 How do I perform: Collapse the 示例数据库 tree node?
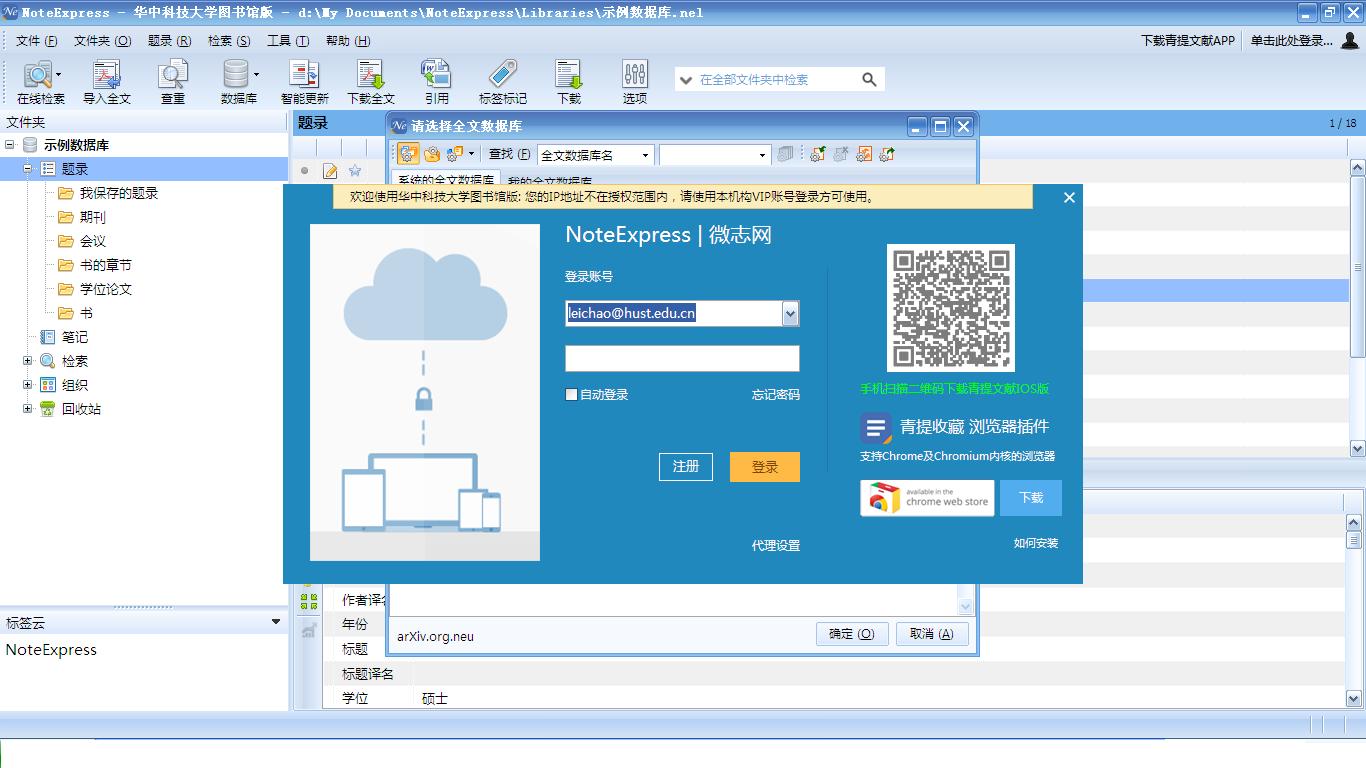[10, 145]
